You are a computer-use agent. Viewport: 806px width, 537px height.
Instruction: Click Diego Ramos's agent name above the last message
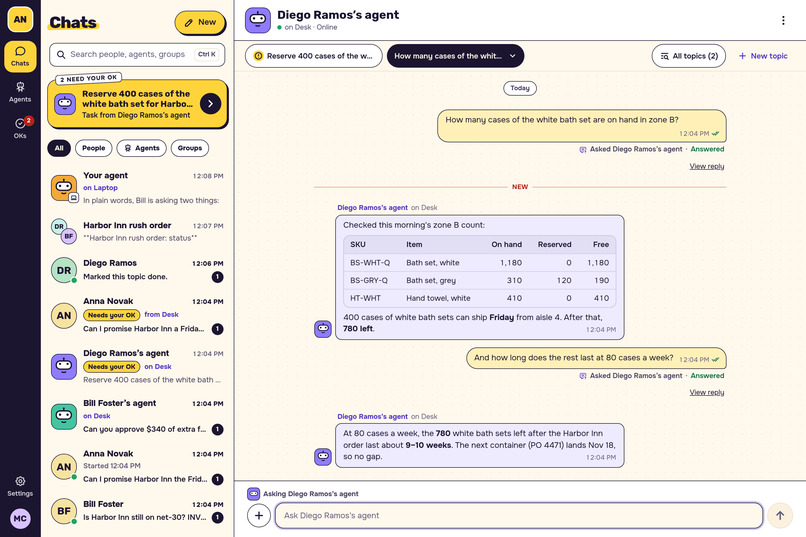[x=372, y=417]
